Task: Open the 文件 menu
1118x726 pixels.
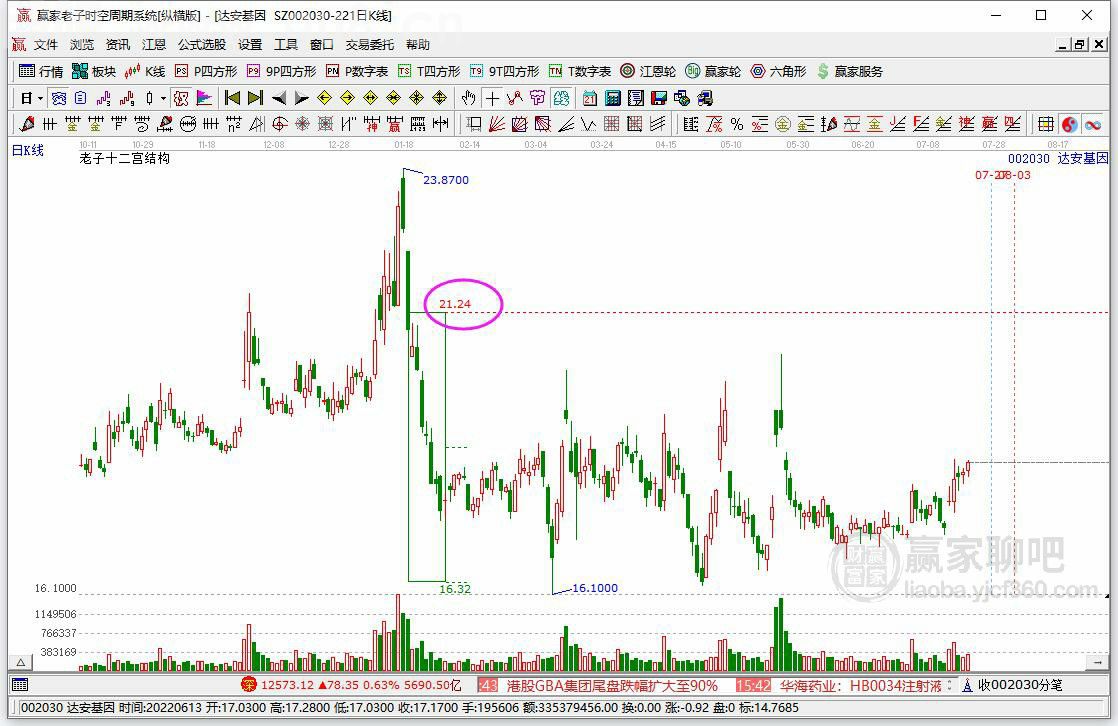Action: click(46, 45)
